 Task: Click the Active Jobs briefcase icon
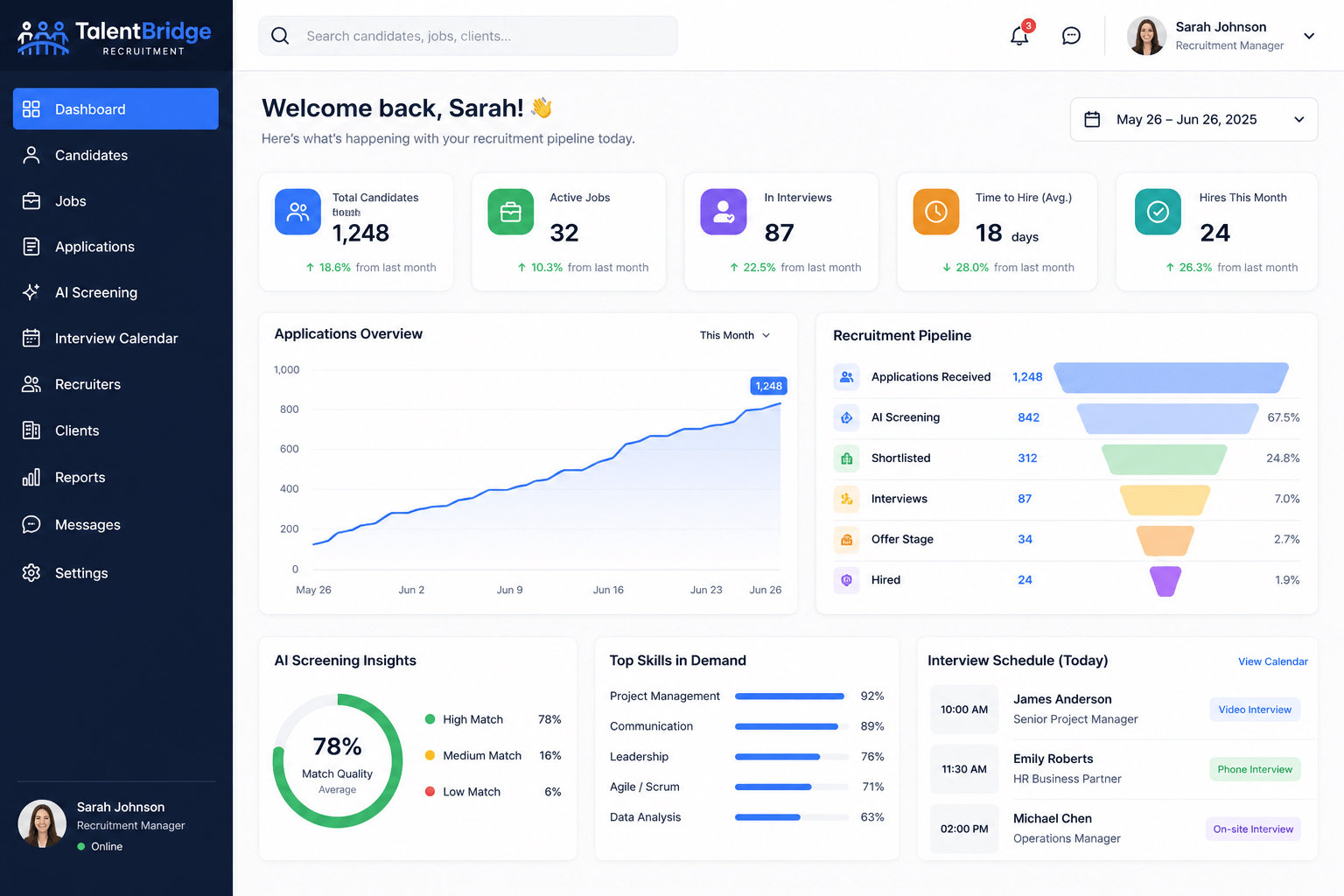pos(510,212)
